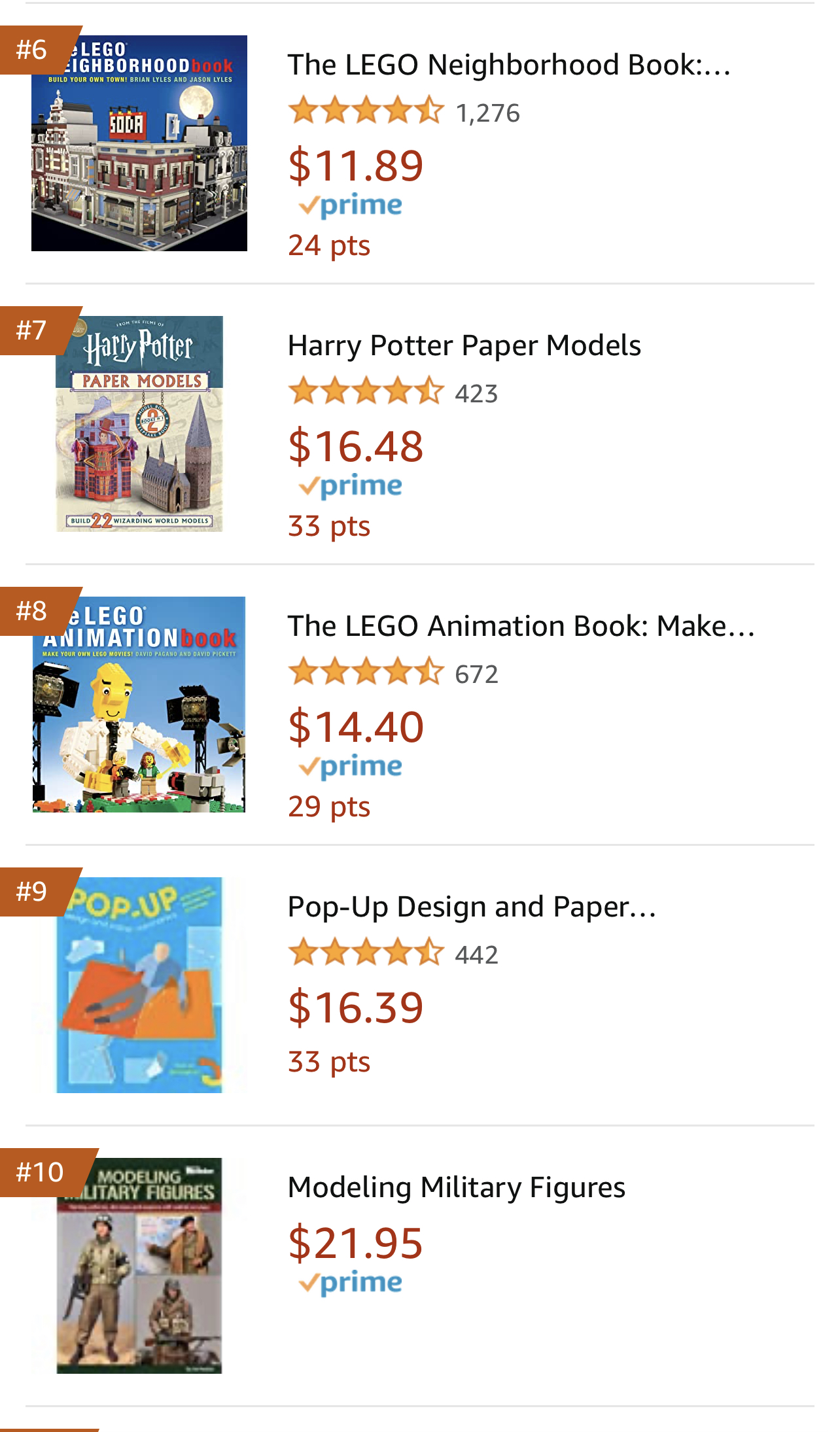
Task: Tap the prime badge under $16.48
Action: pyautogui.click(x=351, y=486)
